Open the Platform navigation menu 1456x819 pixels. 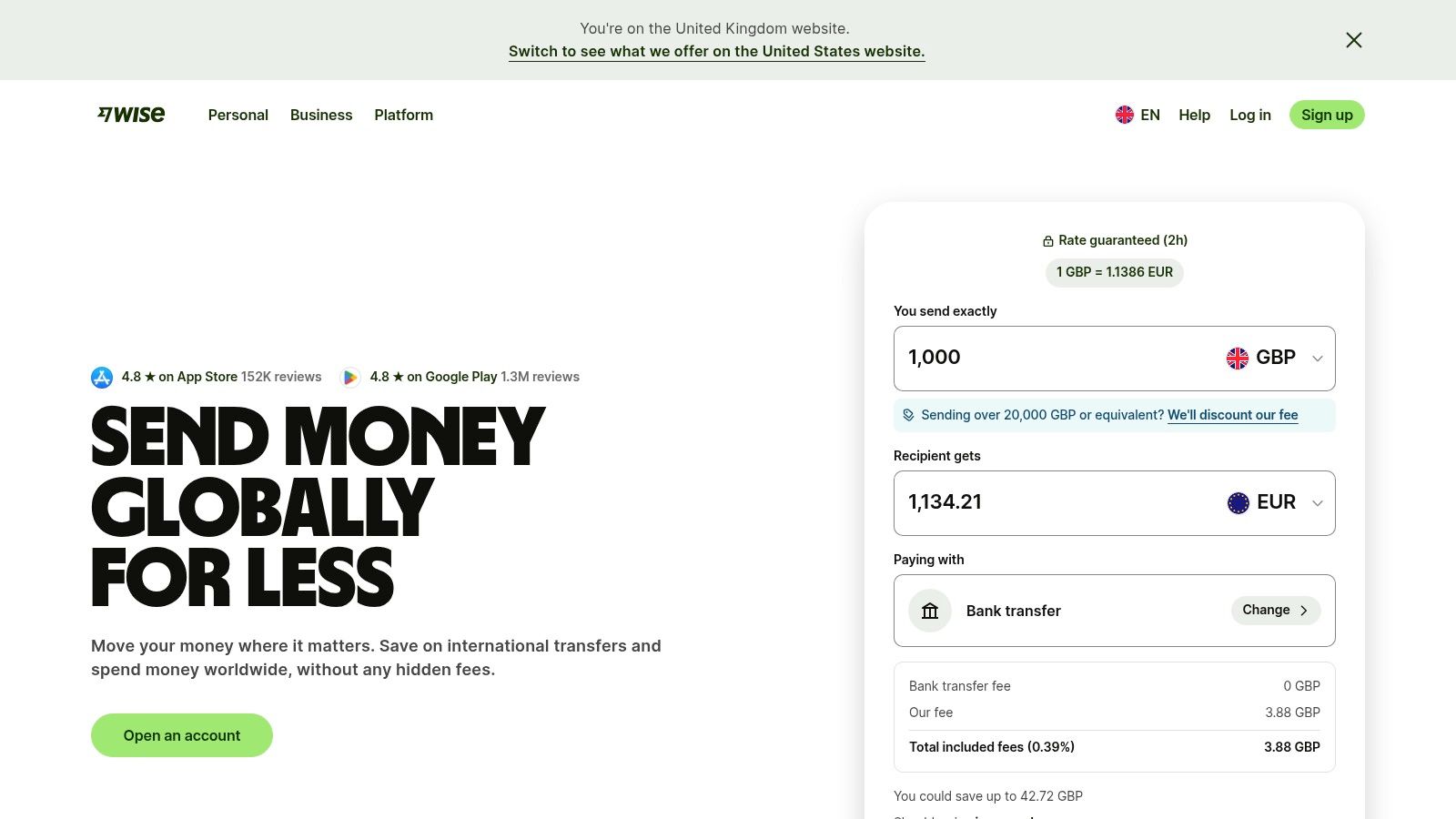coord(403,115)
